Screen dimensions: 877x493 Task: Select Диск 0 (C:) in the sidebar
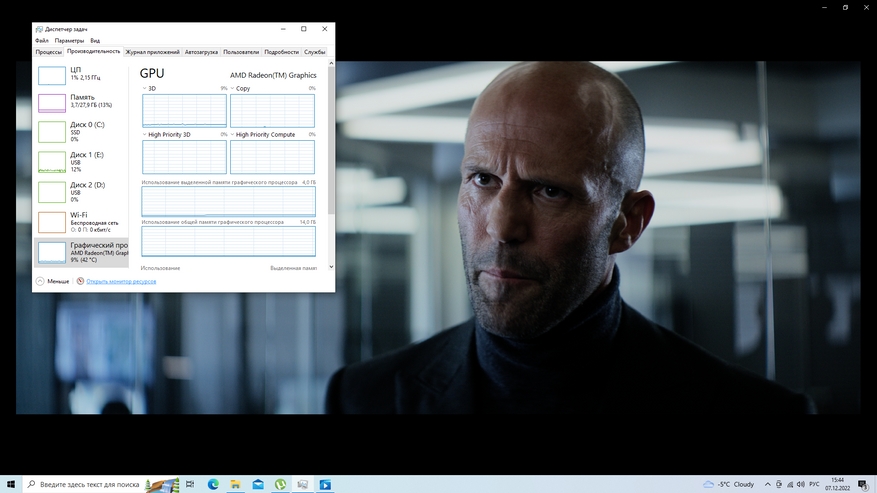(x=81, y=132)
